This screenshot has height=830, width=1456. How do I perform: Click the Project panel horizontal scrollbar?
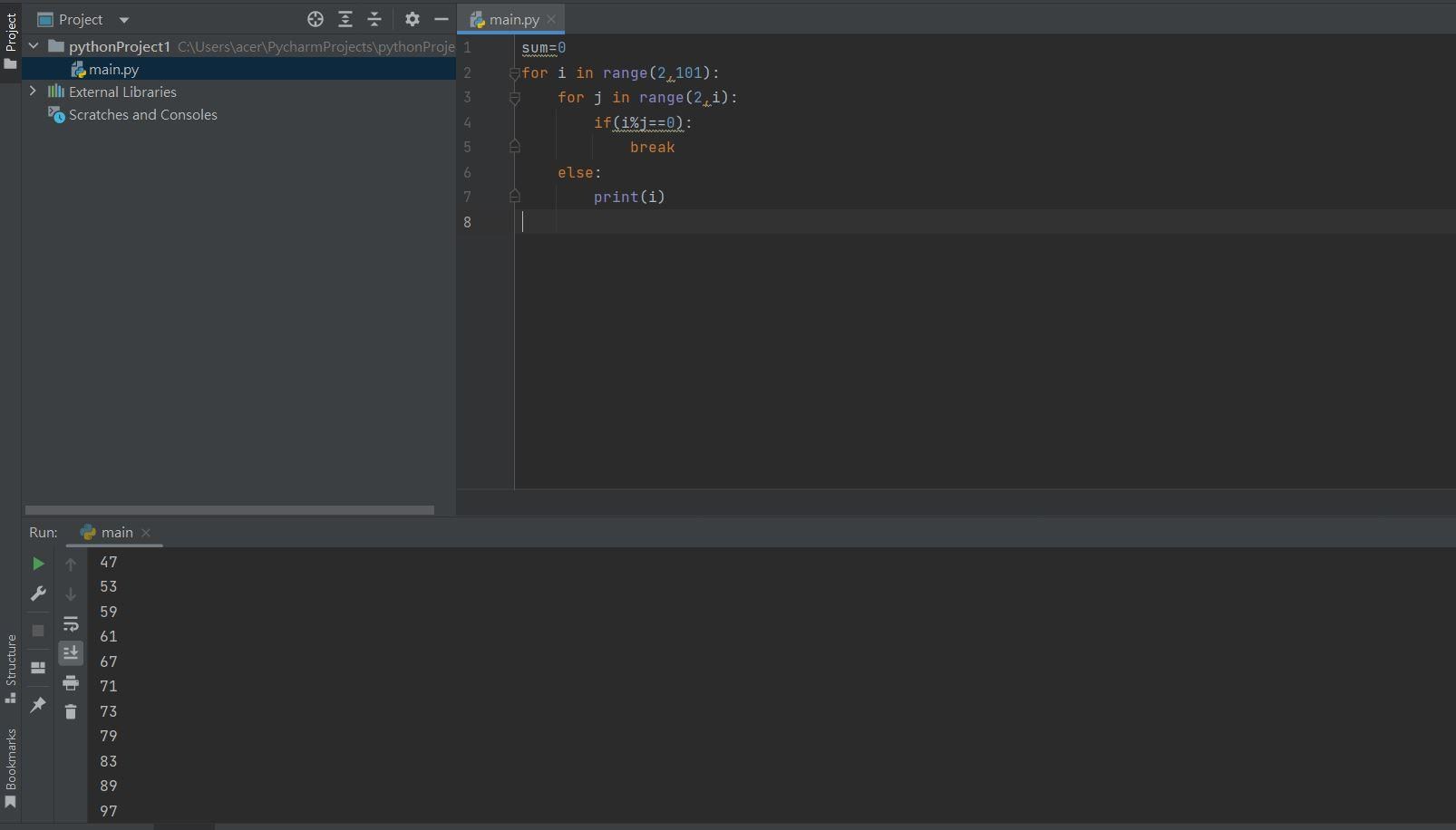(229, 510)
